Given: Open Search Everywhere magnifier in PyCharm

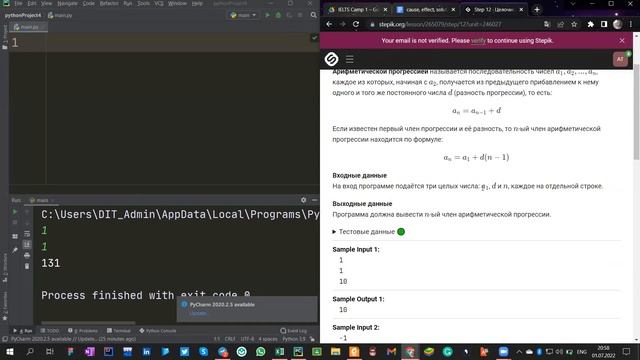Looking at the screenshot, I should coord(313,15).
